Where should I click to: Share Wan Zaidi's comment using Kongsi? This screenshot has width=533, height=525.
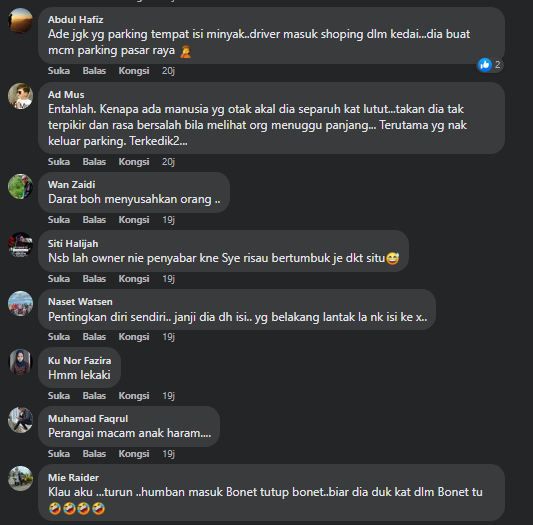tap(134, 220)
